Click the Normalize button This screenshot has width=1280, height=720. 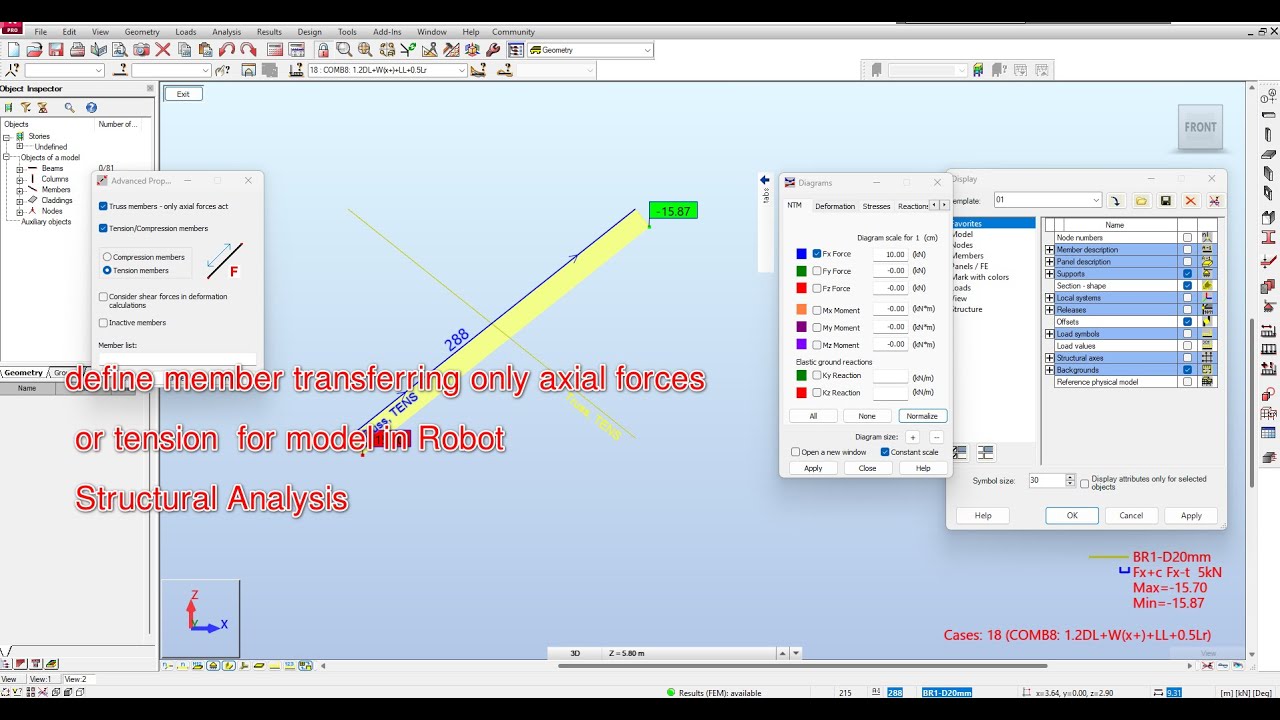click(x=922, y=416)
